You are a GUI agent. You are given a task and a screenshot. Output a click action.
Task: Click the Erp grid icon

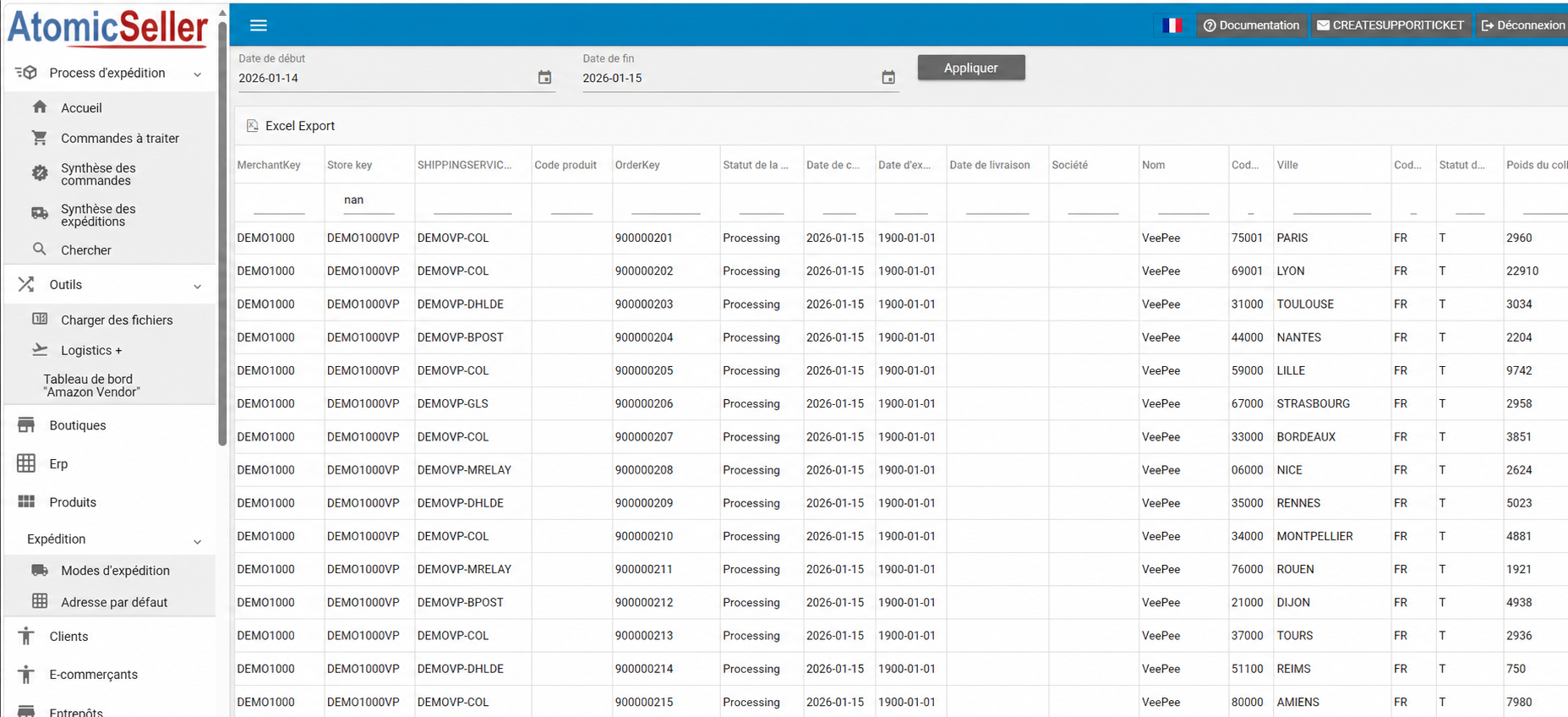[x=26, y=463]
